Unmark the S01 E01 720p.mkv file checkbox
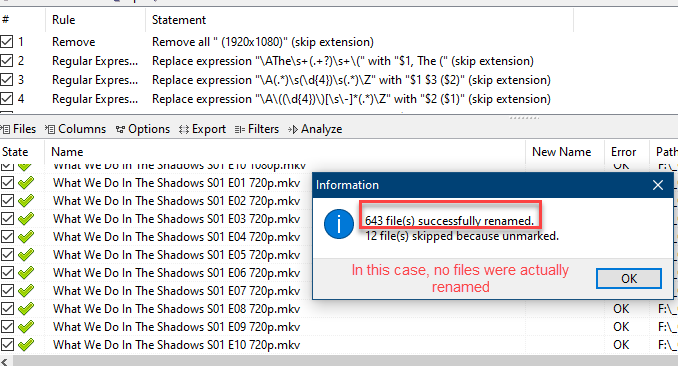The image size is (678, 366). point(7,183)
